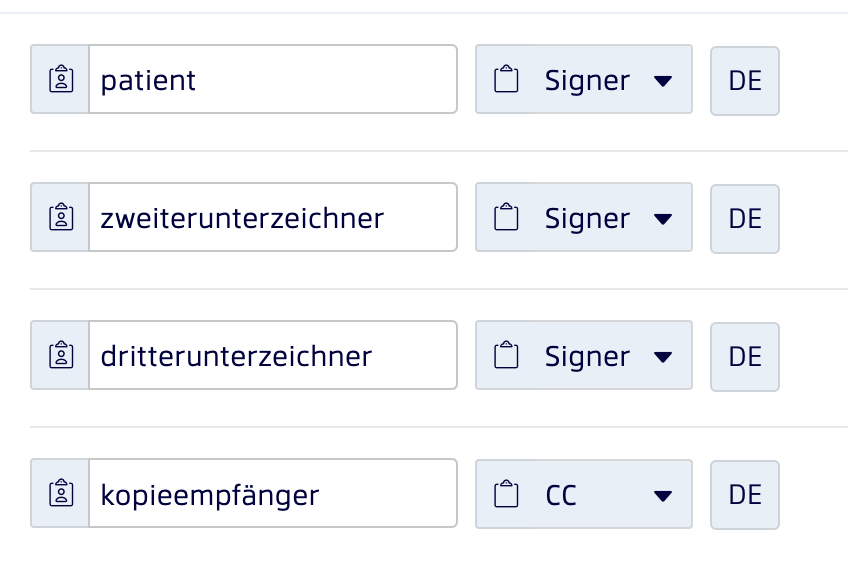Click the ID badge icon beside patient
Screen dimensions: 848x562
tap(61, 79)
